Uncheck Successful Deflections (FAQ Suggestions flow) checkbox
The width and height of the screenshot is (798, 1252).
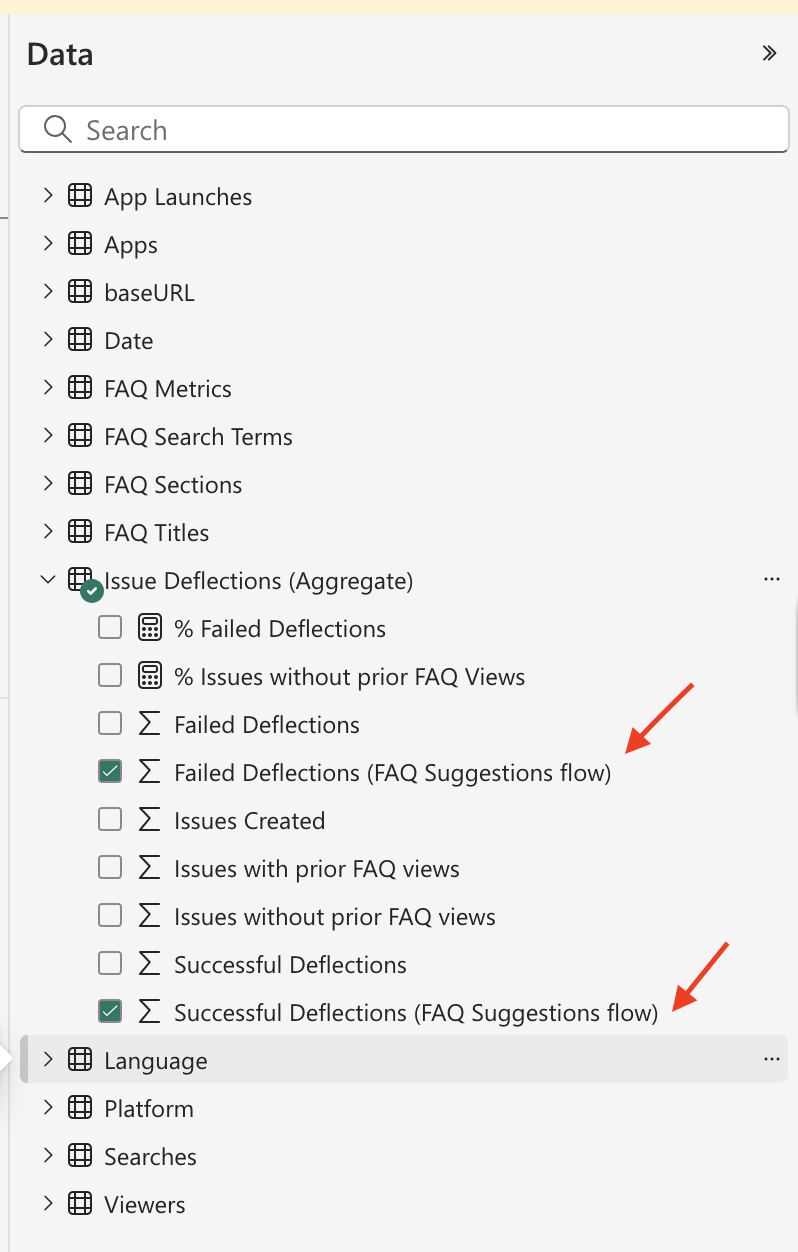coord(110,1011)
